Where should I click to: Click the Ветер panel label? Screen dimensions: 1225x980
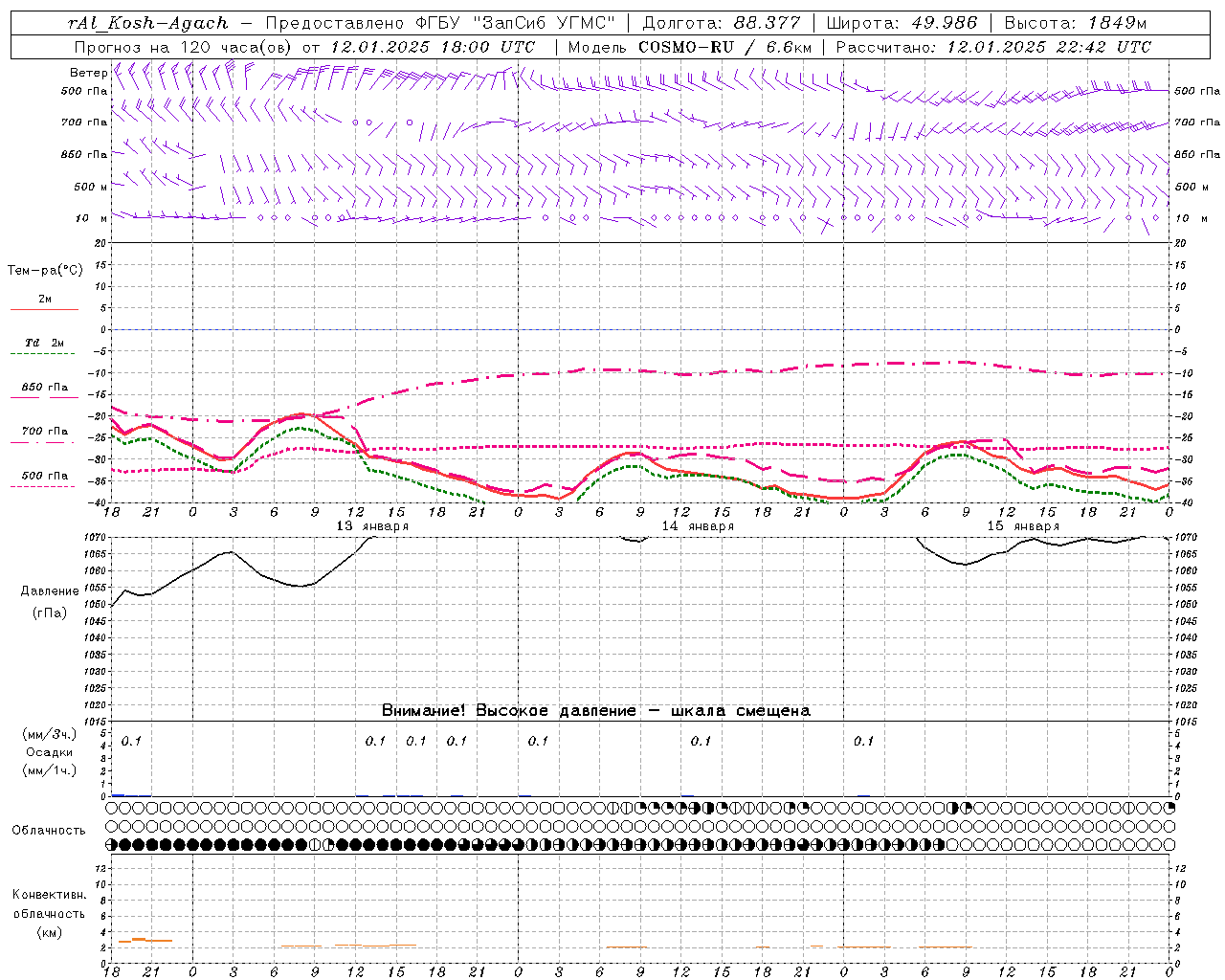click(88, 73)
